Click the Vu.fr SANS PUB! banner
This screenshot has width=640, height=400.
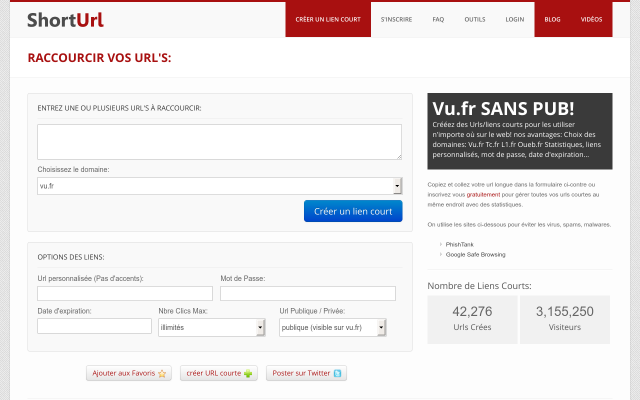[520, 131]
